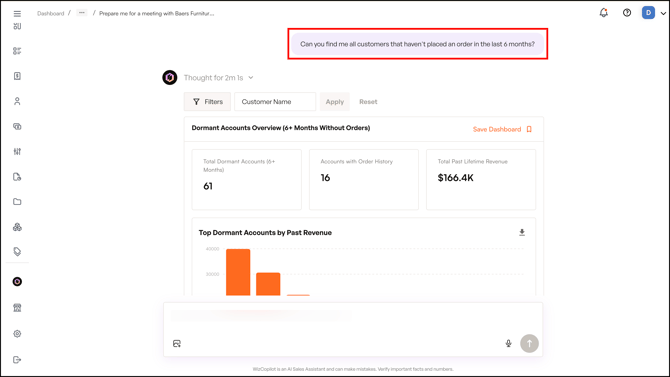Click the logout icon at sidebar bottom
Viewport: 670px width, 377px height.
(x=17, y=359)
